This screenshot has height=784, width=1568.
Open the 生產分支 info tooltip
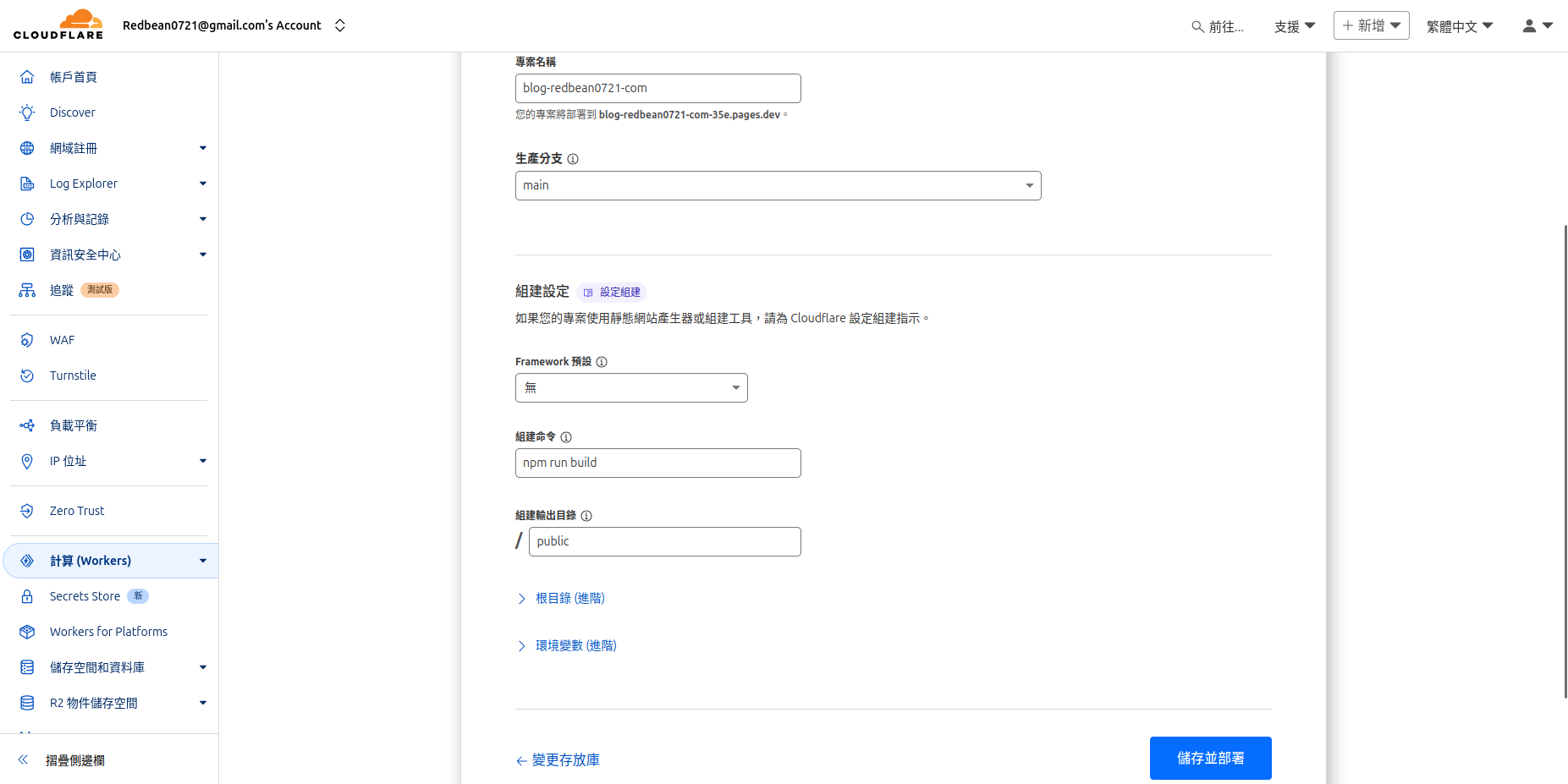point(573,158)
